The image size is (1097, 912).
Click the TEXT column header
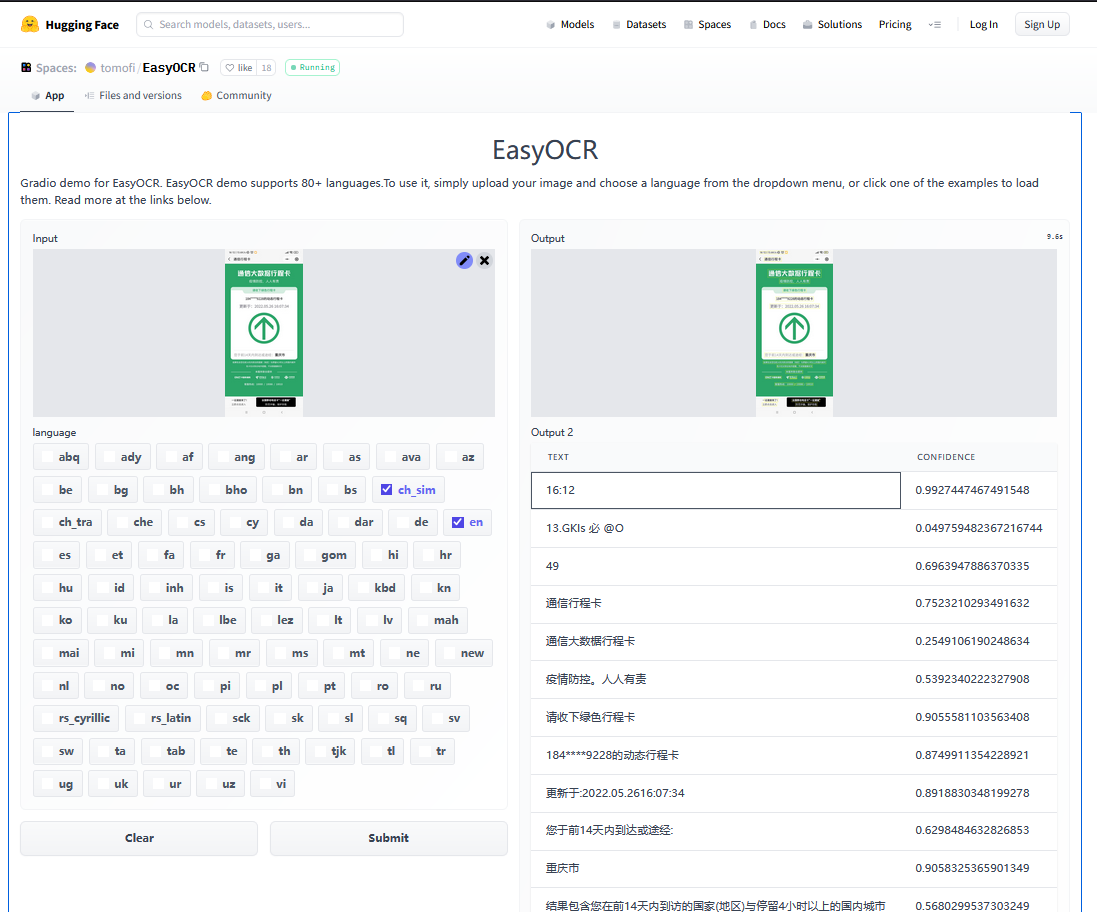pos(558,457)
